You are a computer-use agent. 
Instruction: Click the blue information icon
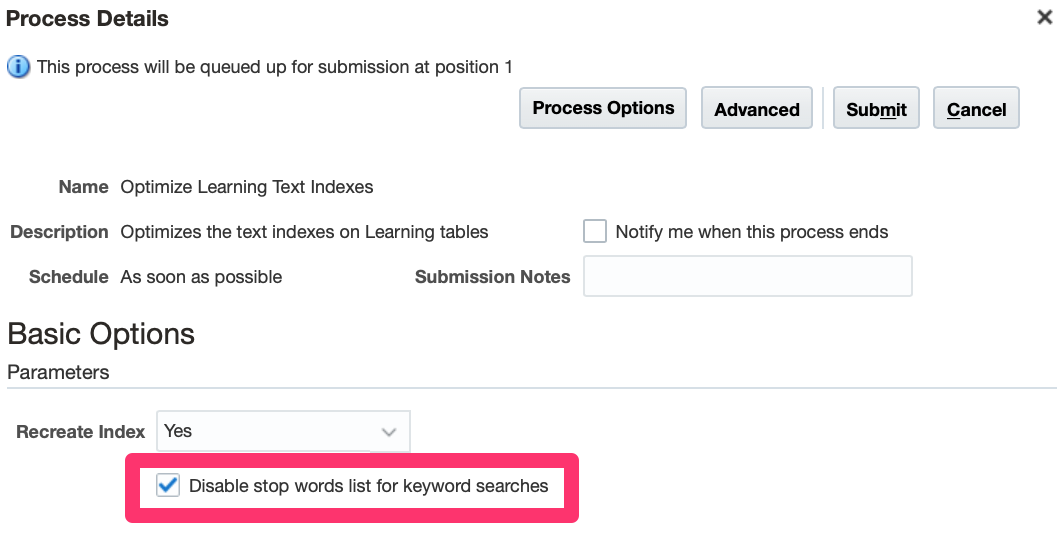(18, 67)
